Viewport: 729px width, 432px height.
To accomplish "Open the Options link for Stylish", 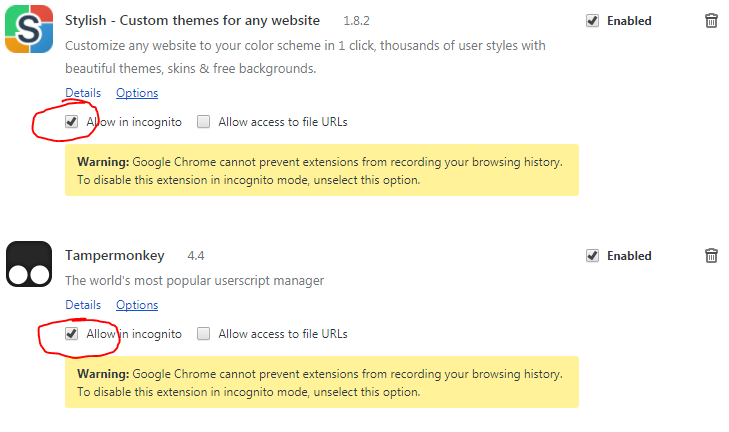I will click(x=137, y=93).
